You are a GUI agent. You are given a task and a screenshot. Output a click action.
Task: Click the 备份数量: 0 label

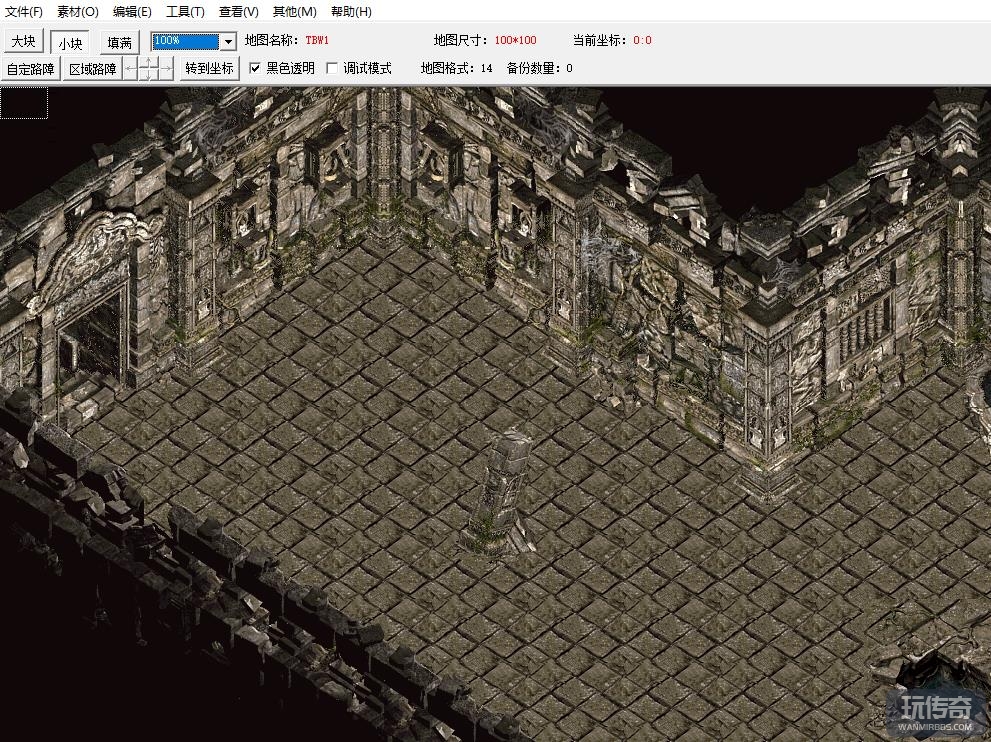[x=540, y=68]
